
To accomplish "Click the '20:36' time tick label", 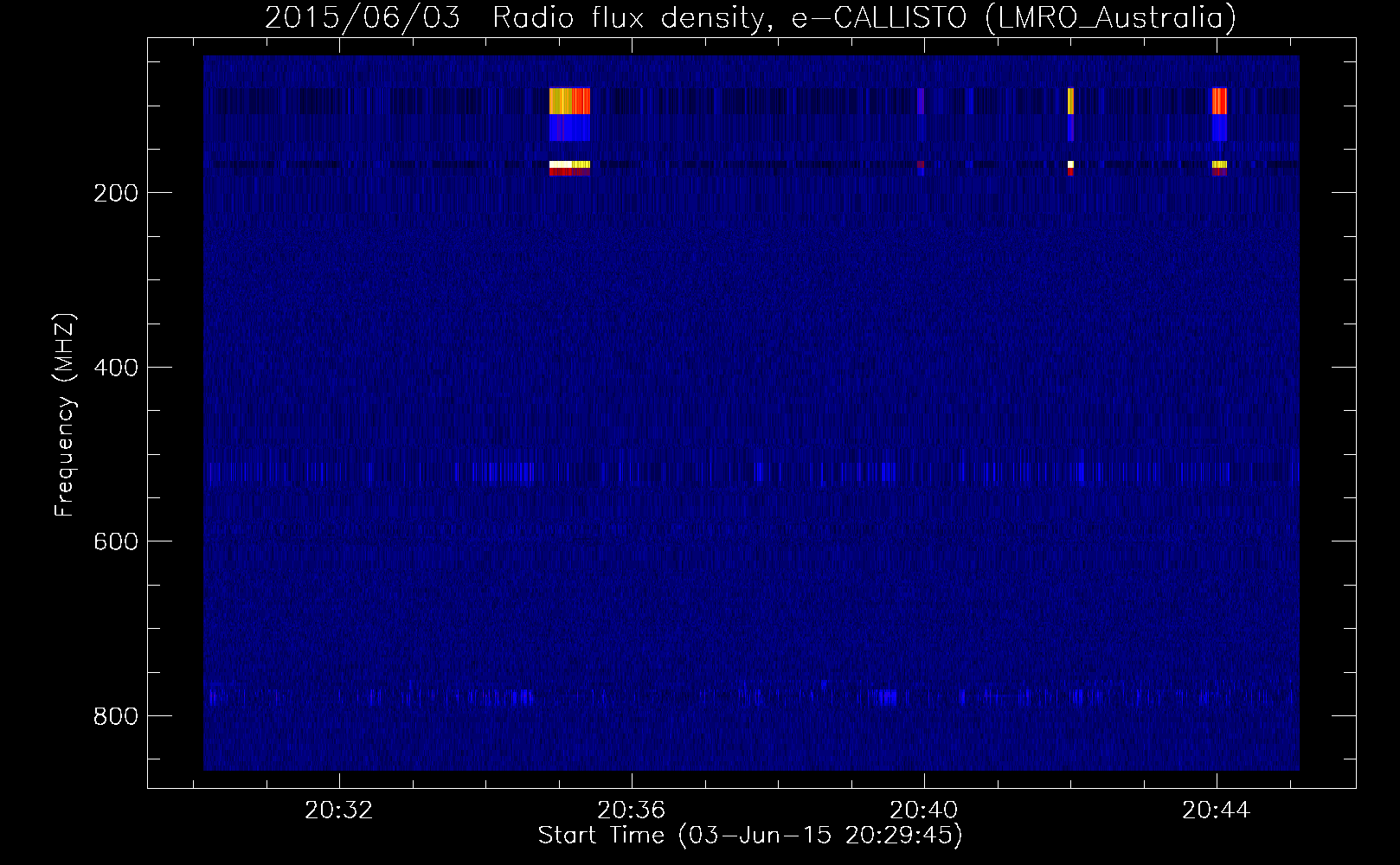I will click(632, 811).
